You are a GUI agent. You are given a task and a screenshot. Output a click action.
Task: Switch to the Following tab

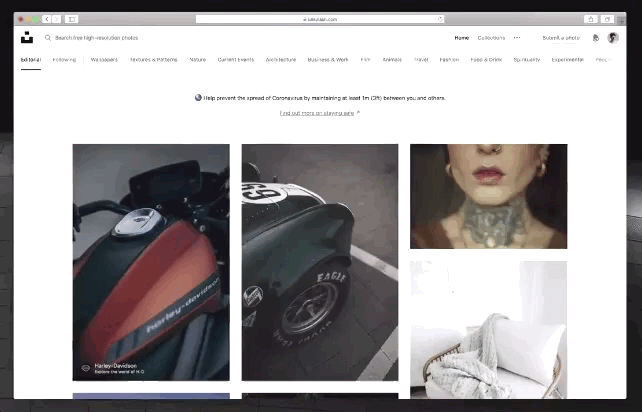[64, 60]
